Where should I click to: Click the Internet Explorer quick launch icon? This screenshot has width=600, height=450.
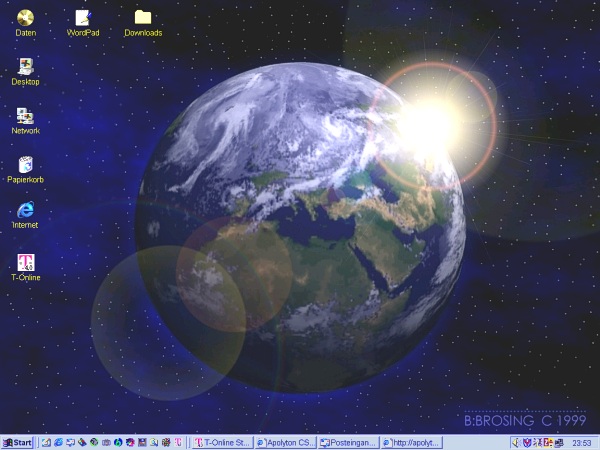click(x=58, y=442)
